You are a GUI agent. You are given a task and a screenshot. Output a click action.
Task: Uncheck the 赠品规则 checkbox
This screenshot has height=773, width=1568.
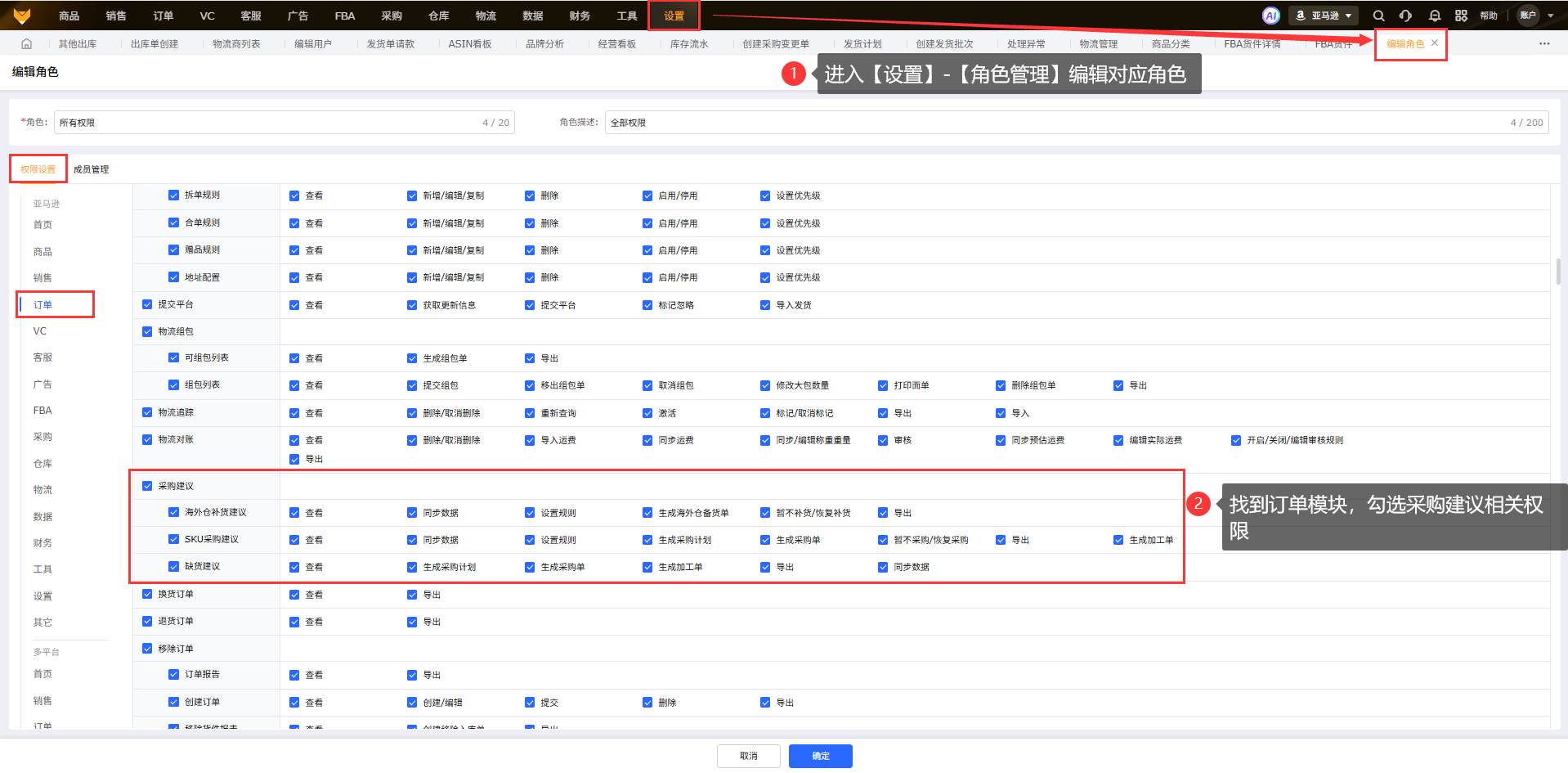click(173, 250)
